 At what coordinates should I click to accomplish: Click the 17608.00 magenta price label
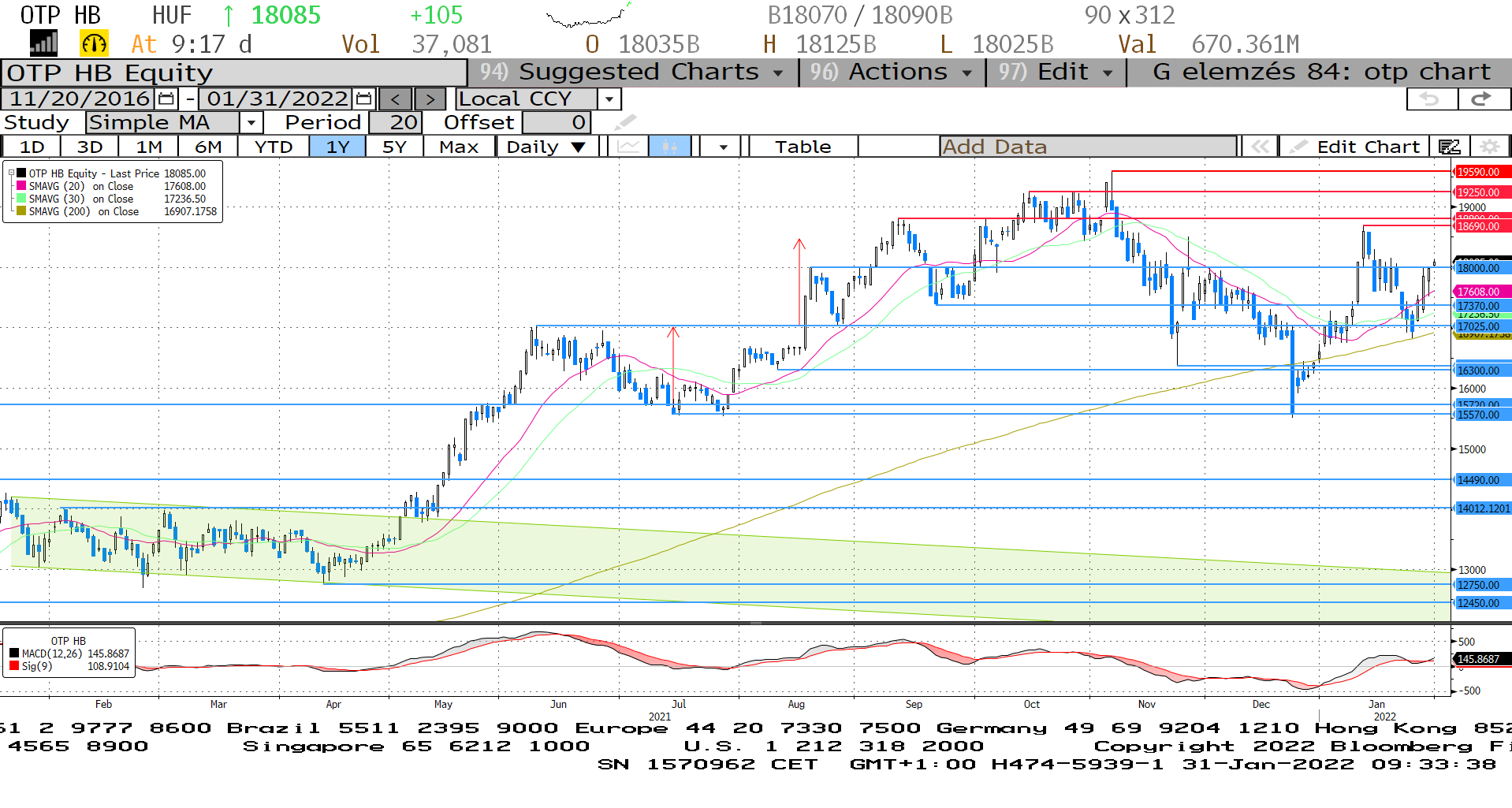pos(1482,292)
